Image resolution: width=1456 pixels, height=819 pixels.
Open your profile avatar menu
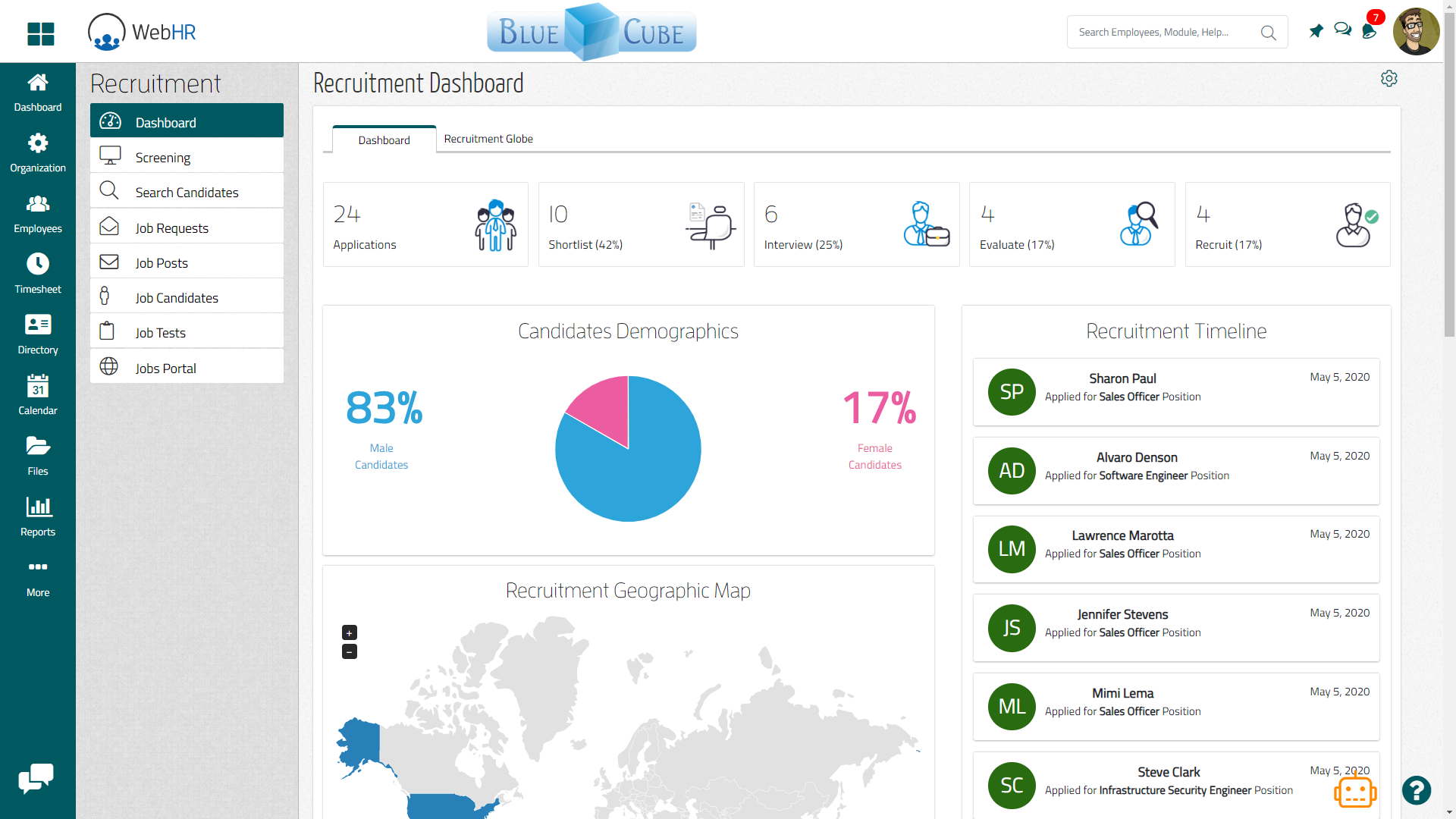[x=1417, y=31]
